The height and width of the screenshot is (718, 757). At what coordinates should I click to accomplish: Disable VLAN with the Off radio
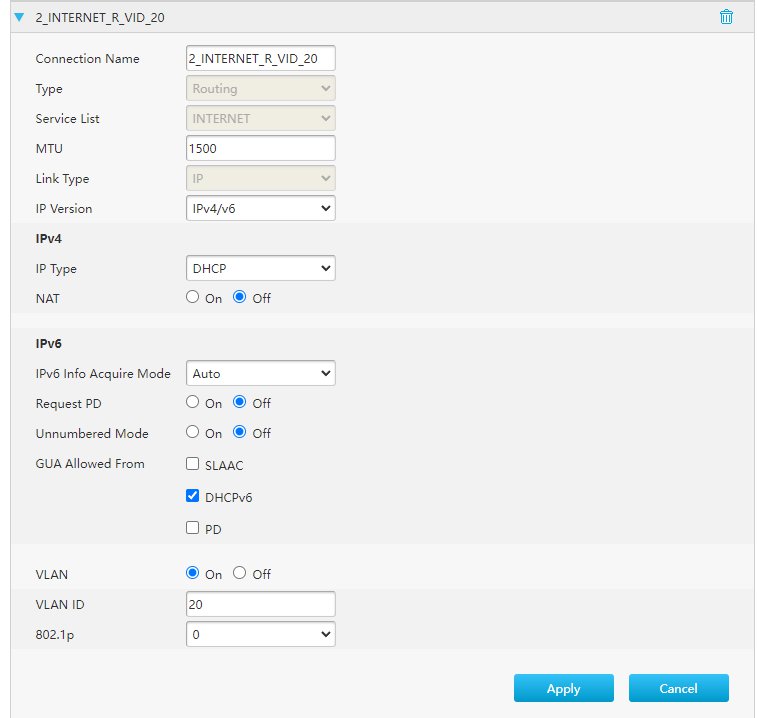pyautogui.click(x=240, y=574)
